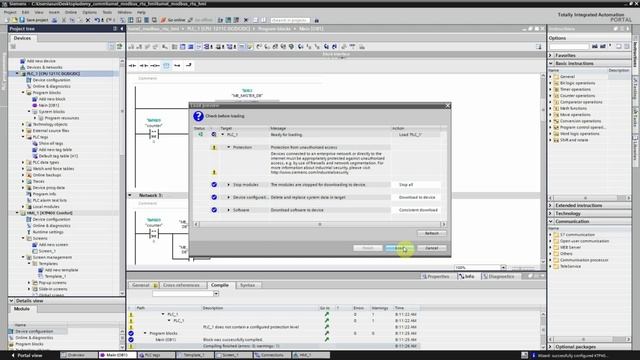Image resolution: width=640 pixels, height=360 pixels.
Task: Click the Go to arrow for Main [OB1] row
Action: [x=327, y=339]
